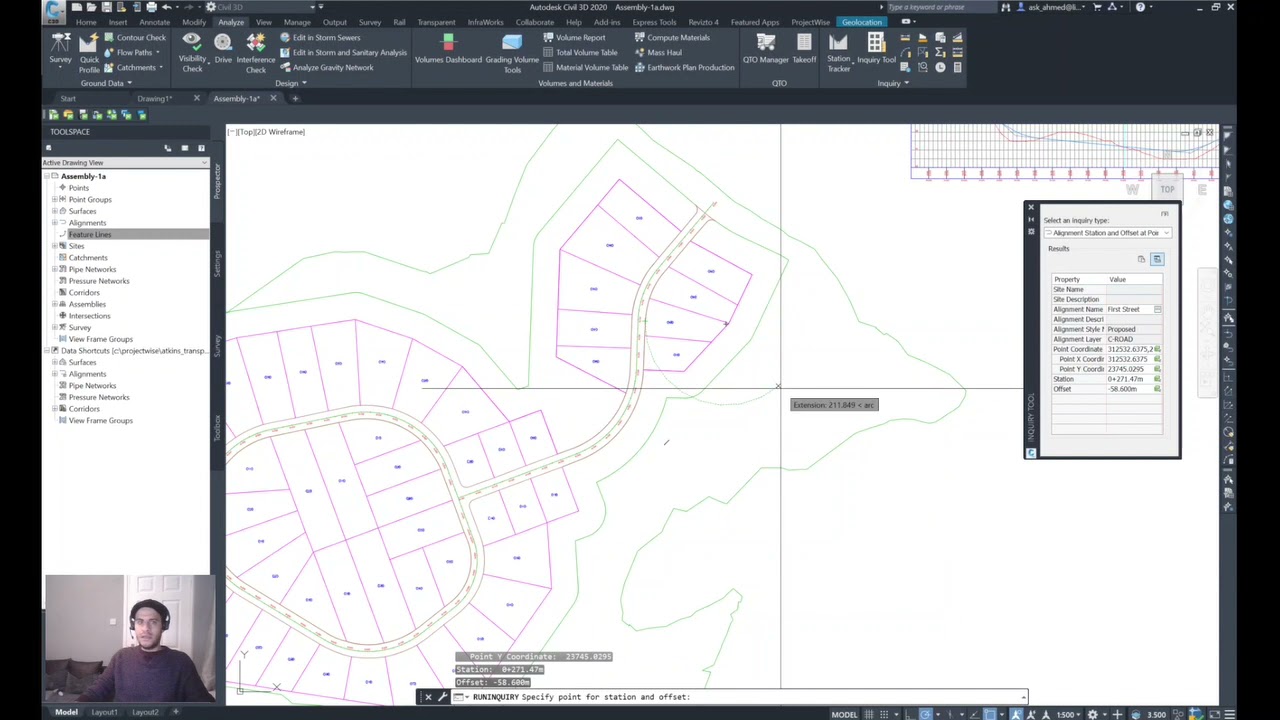Close the Assembly-1a document tab
This screenshot has width=1280, height=720.
[273, 99]
